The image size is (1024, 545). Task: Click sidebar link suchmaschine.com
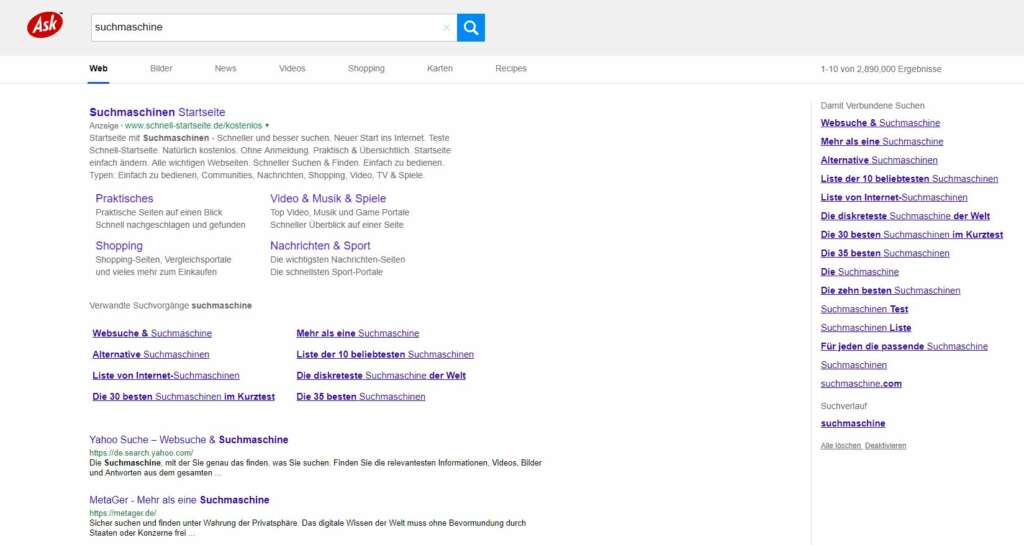coord(861,384)
